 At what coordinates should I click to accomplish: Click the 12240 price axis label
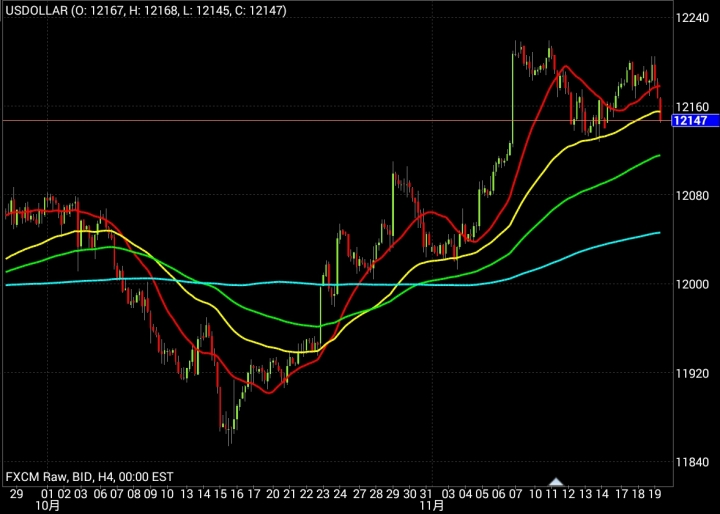[x=692, y=17]
